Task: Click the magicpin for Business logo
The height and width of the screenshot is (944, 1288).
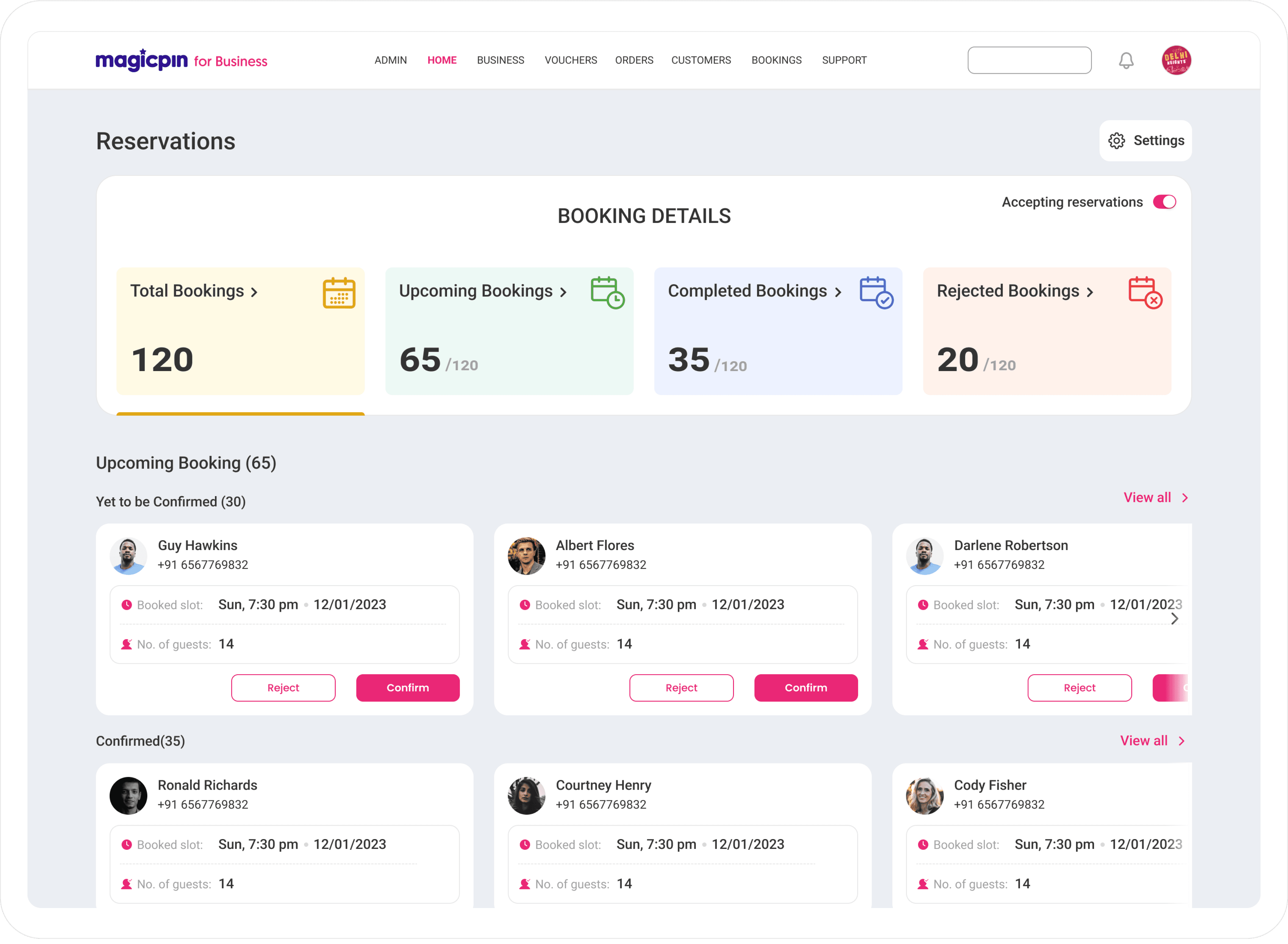Action: pyautogui.click(x=181, y=61)
